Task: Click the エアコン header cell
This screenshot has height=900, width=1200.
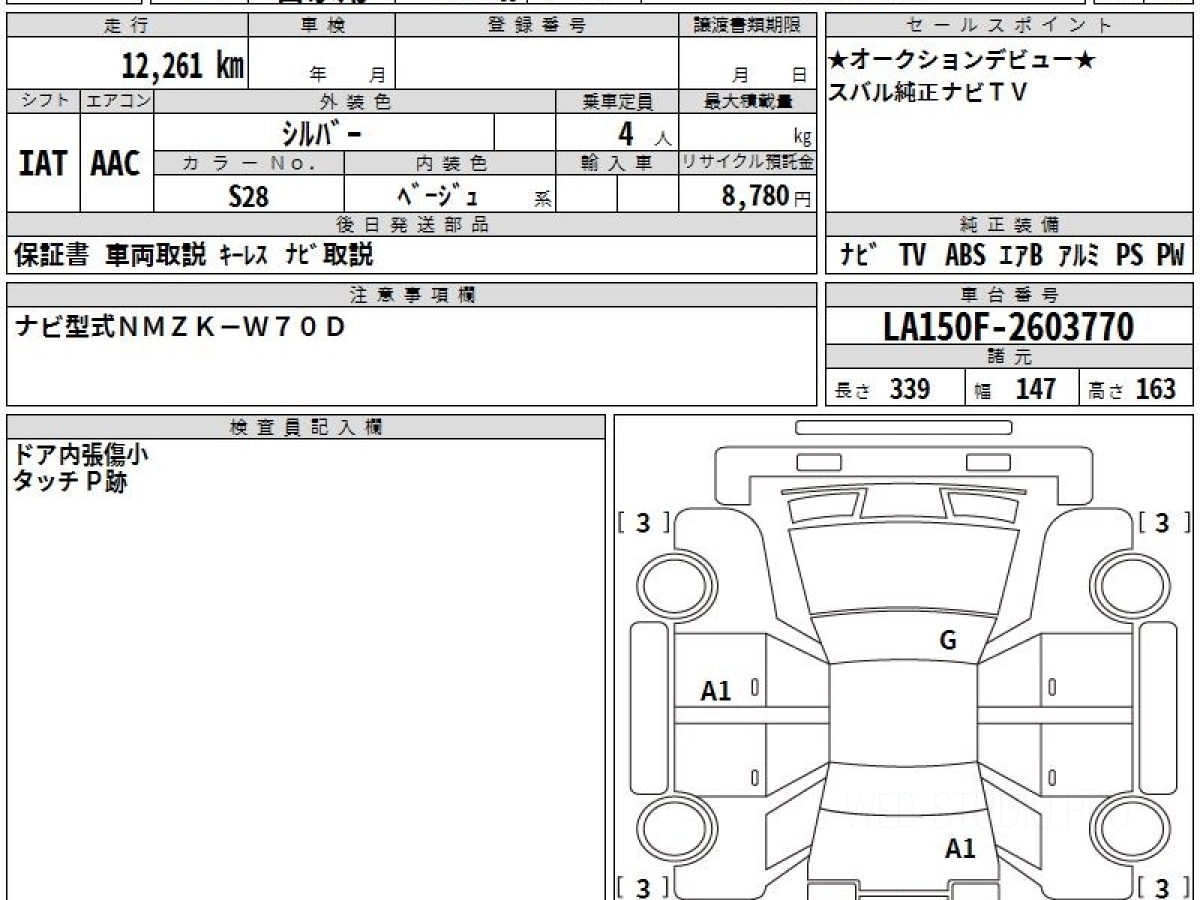Action: pos(117,101)
